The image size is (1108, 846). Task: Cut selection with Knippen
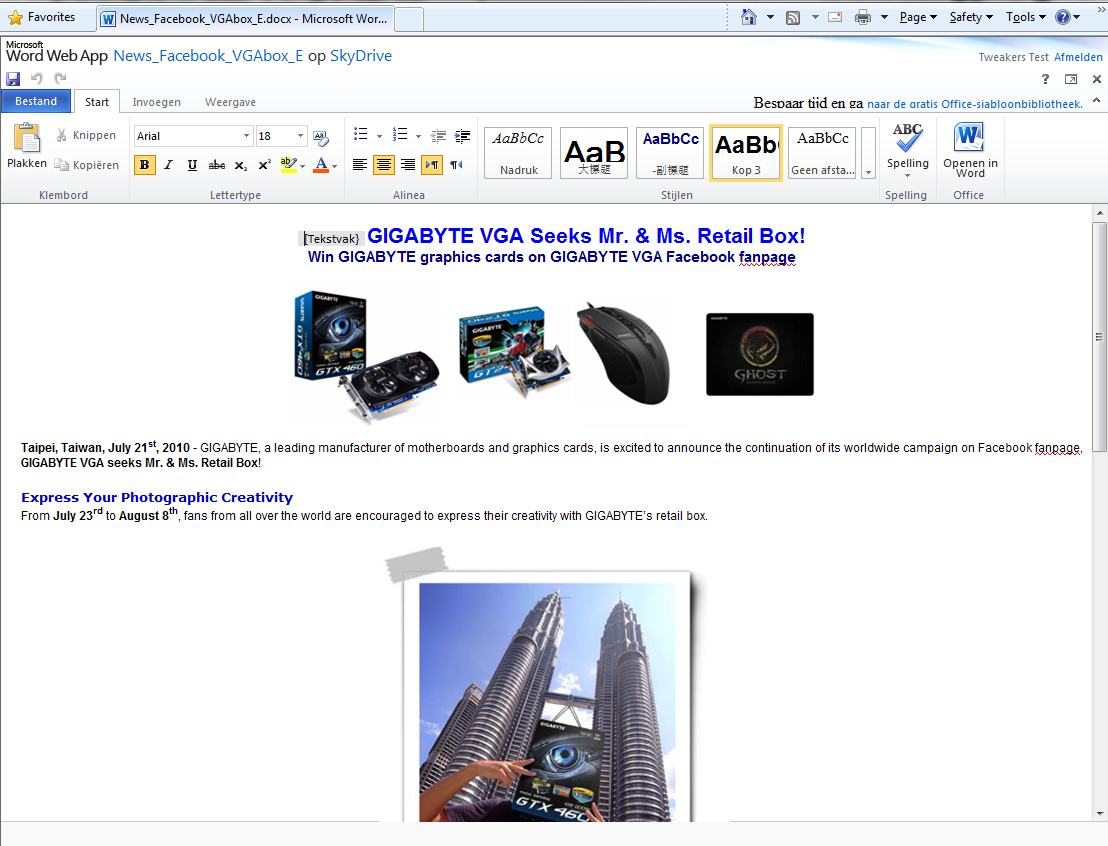tap(86, 135)
